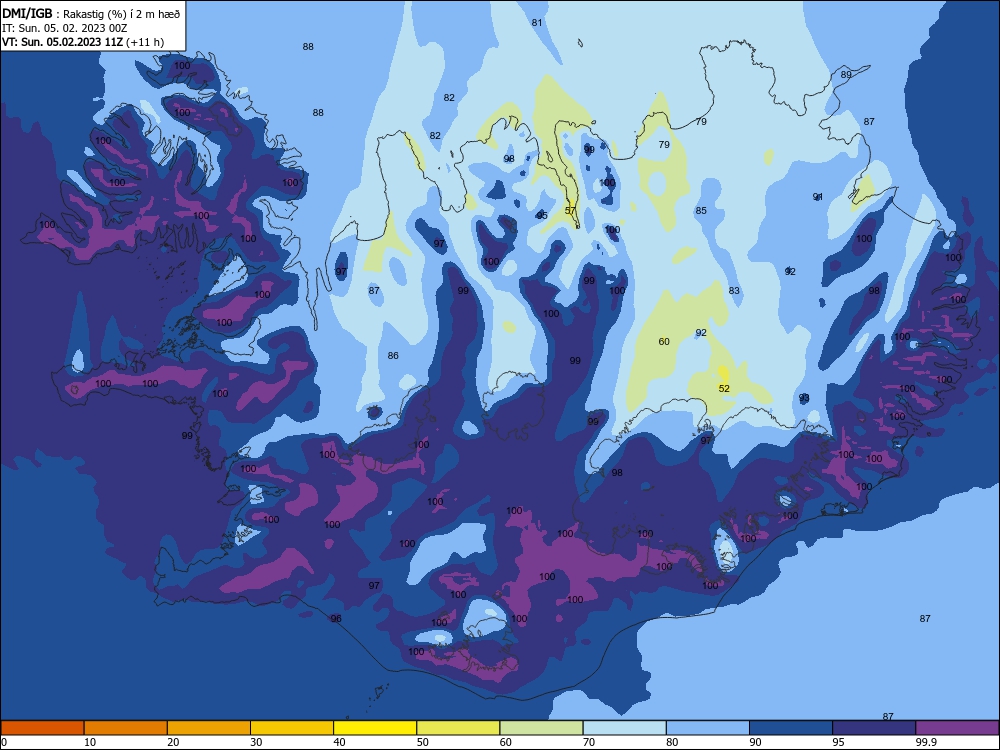Click the "Rakastig (%) í 2 m hæð" label
1000x750 pixels.
click(x=122, y=14)
